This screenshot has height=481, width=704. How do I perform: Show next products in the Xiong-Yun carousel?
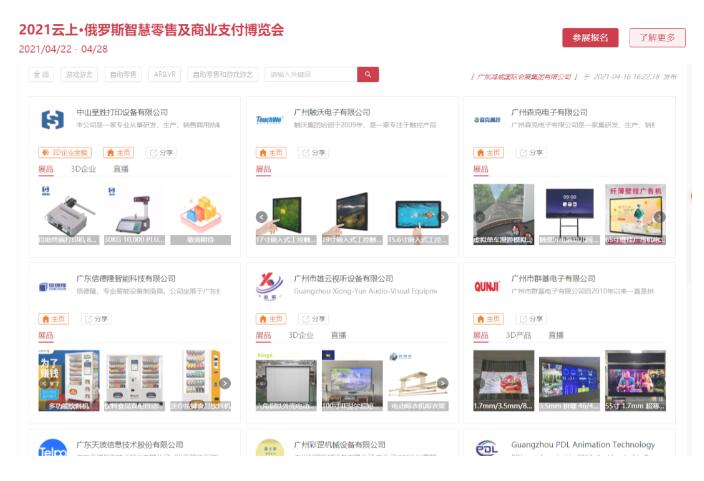(443, 383)
